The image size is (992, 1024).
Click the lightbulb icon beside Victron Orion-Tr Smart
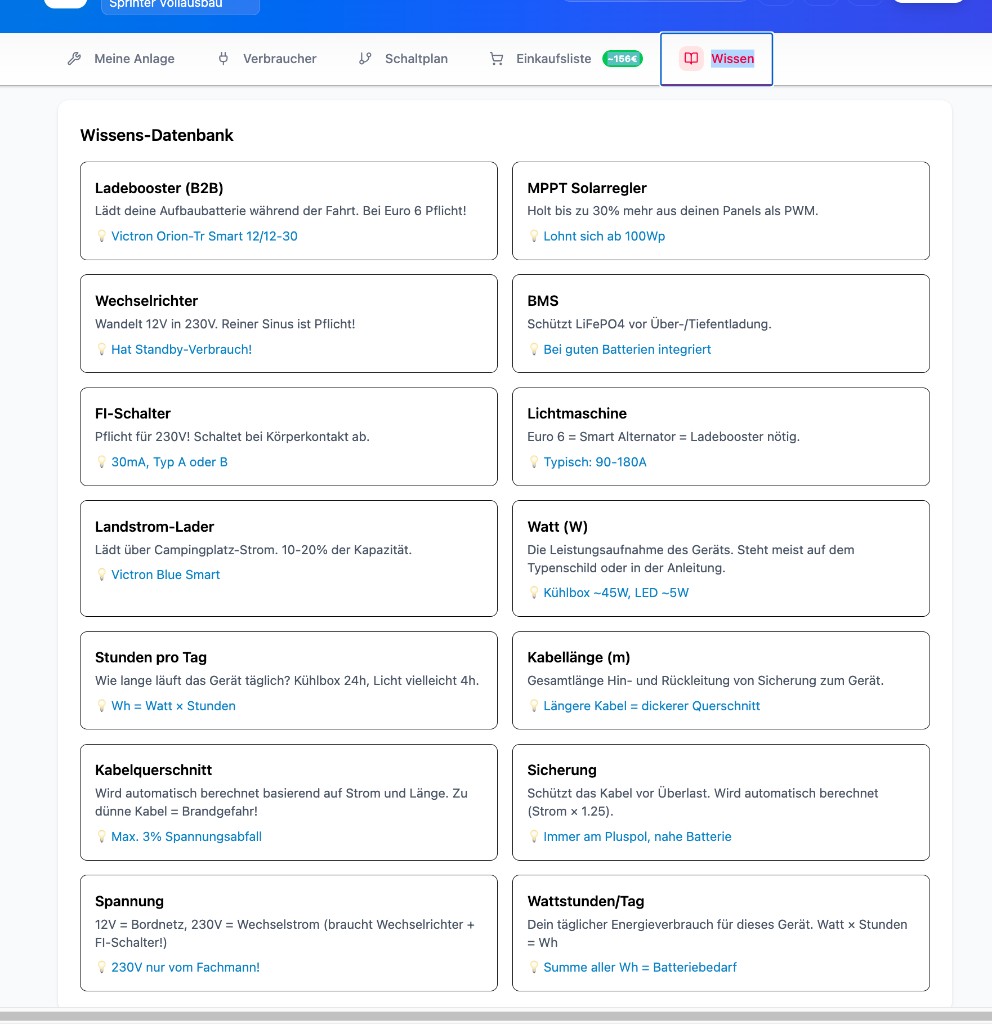click(101, 236)
